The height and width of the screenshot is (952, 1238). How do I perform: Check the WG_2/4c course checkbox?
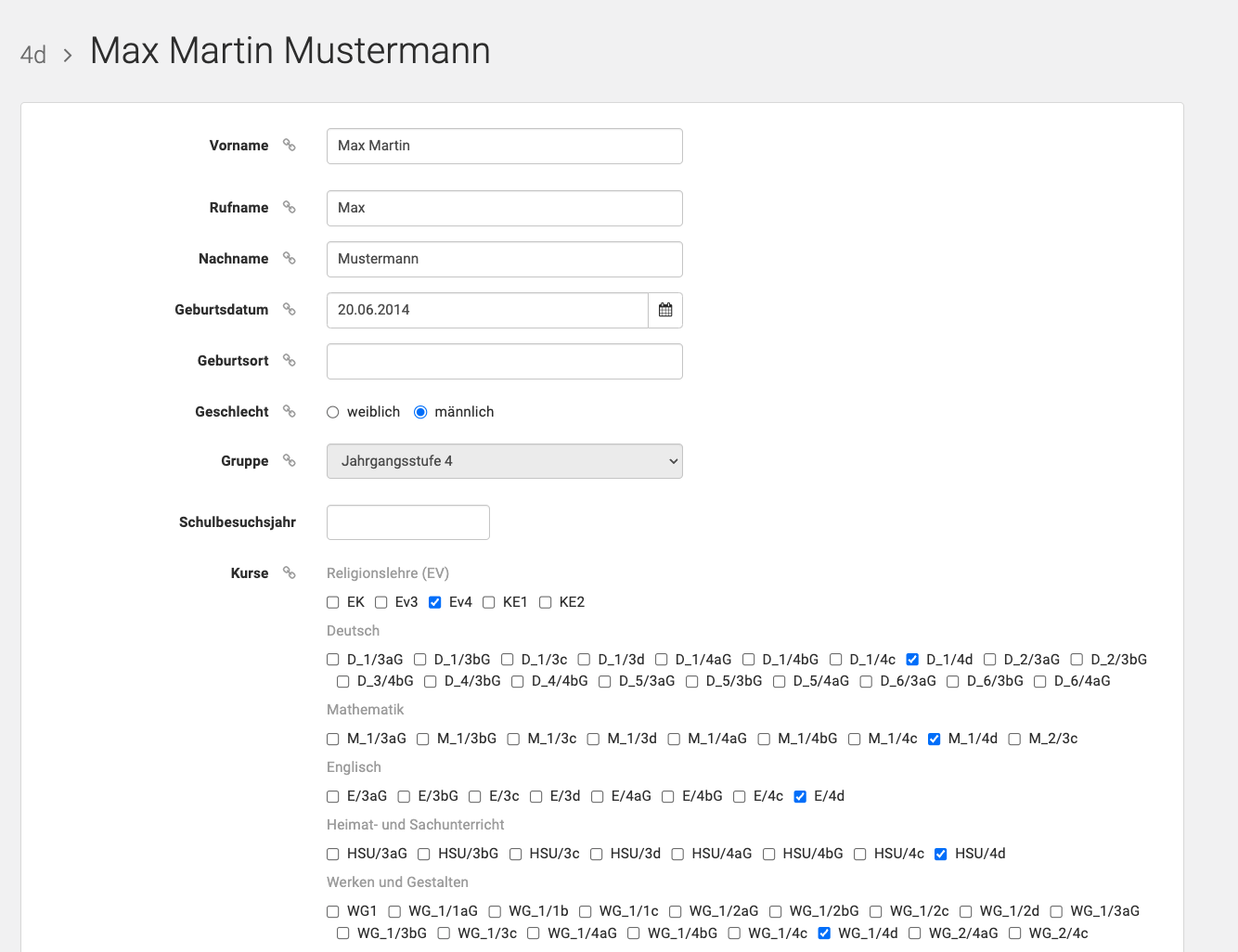[1014, 933]
